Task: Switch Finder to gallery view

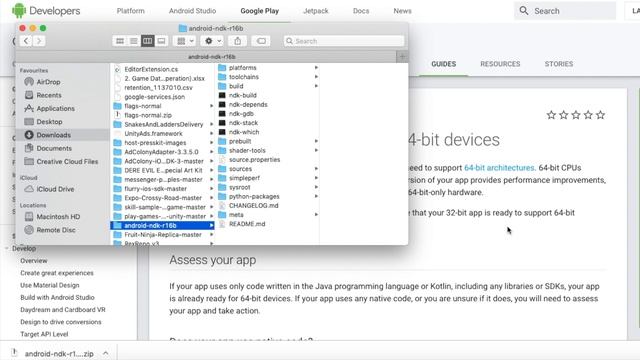Action: point(161,41)
